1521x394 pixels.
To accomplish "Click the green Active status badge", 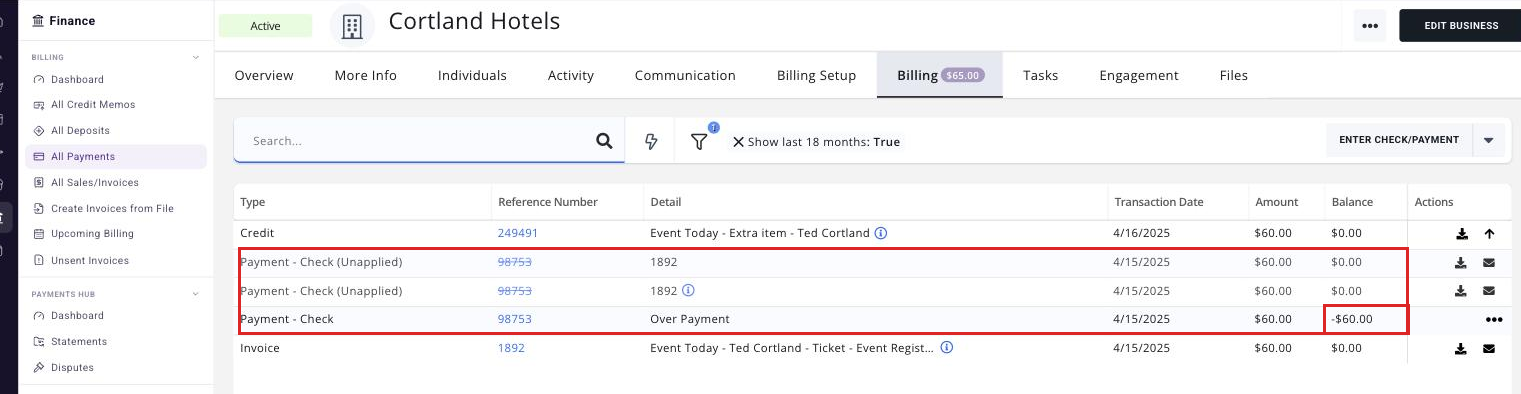I will click(265, 26).
